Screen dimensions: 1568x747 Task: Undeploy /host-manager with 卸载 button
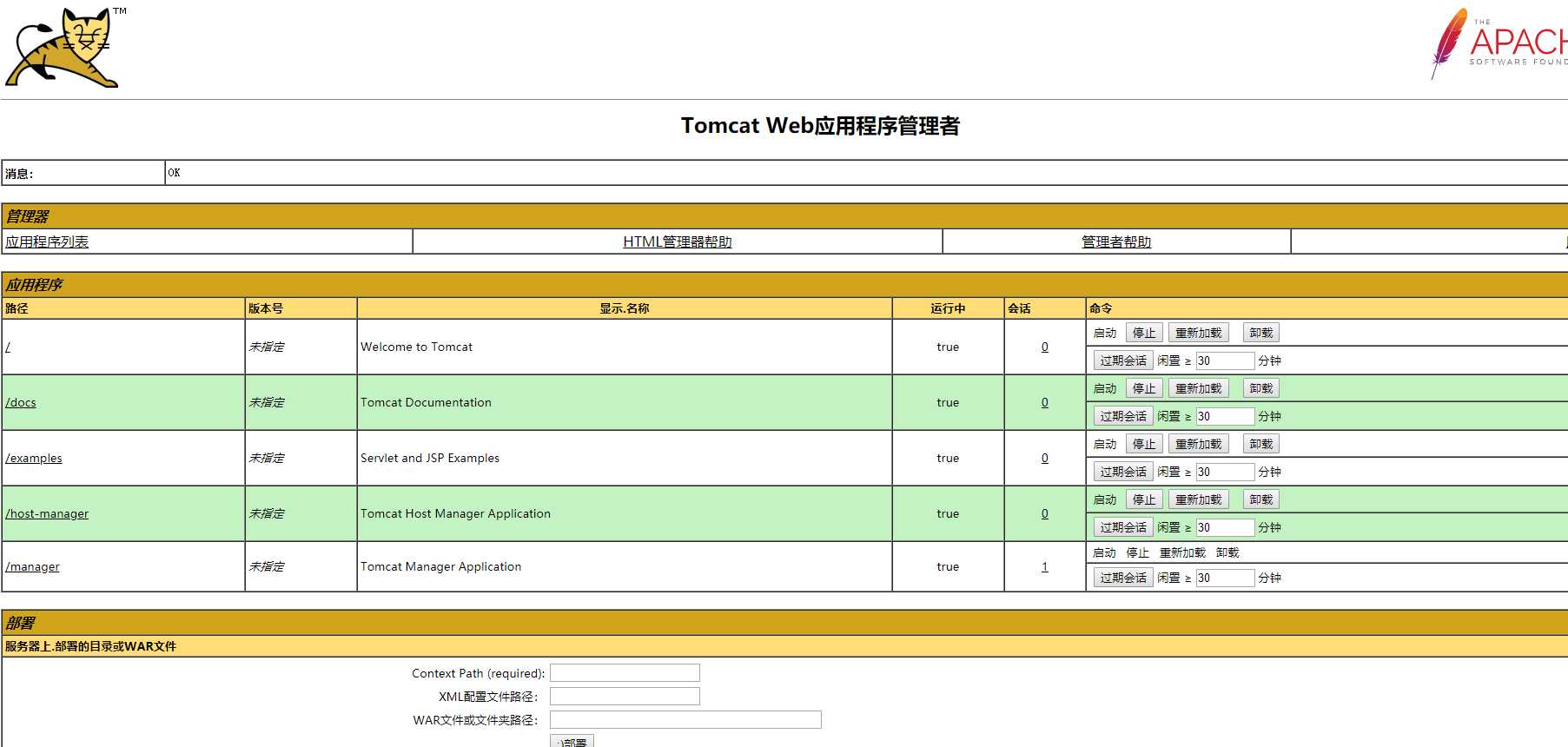click(1260, 499)
